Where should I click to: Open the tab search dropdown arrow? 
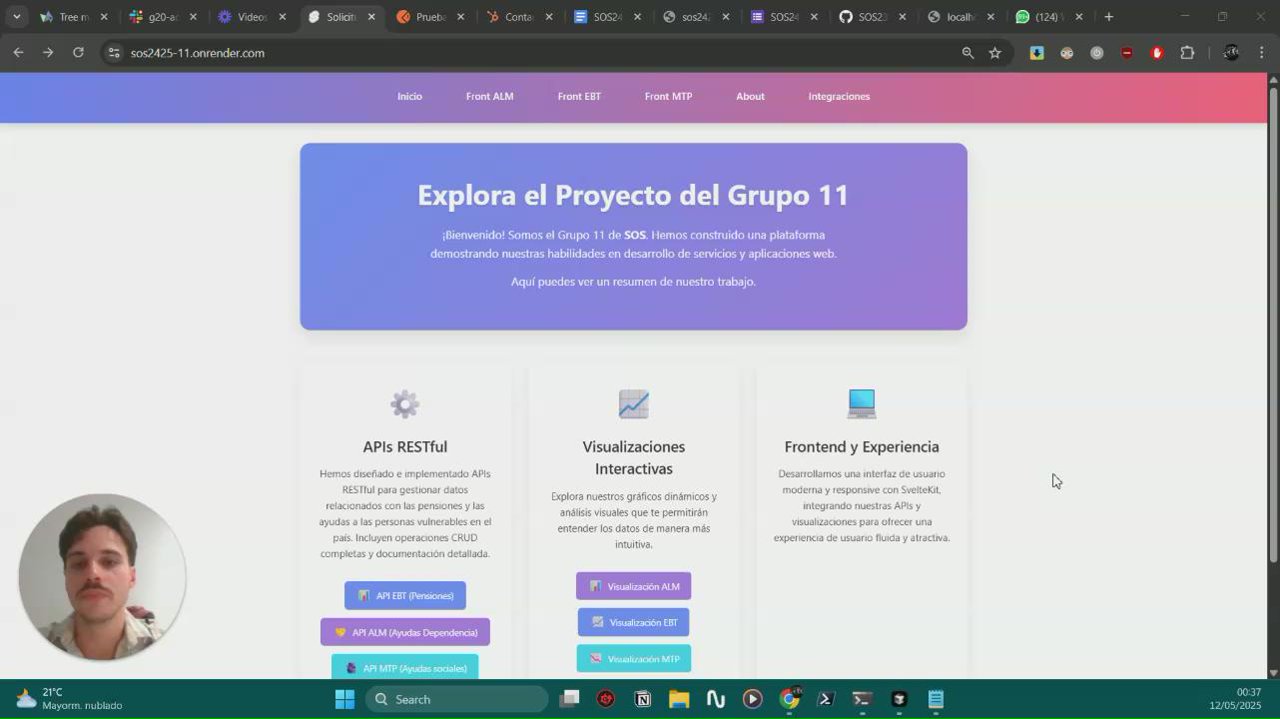pos(16,17)
